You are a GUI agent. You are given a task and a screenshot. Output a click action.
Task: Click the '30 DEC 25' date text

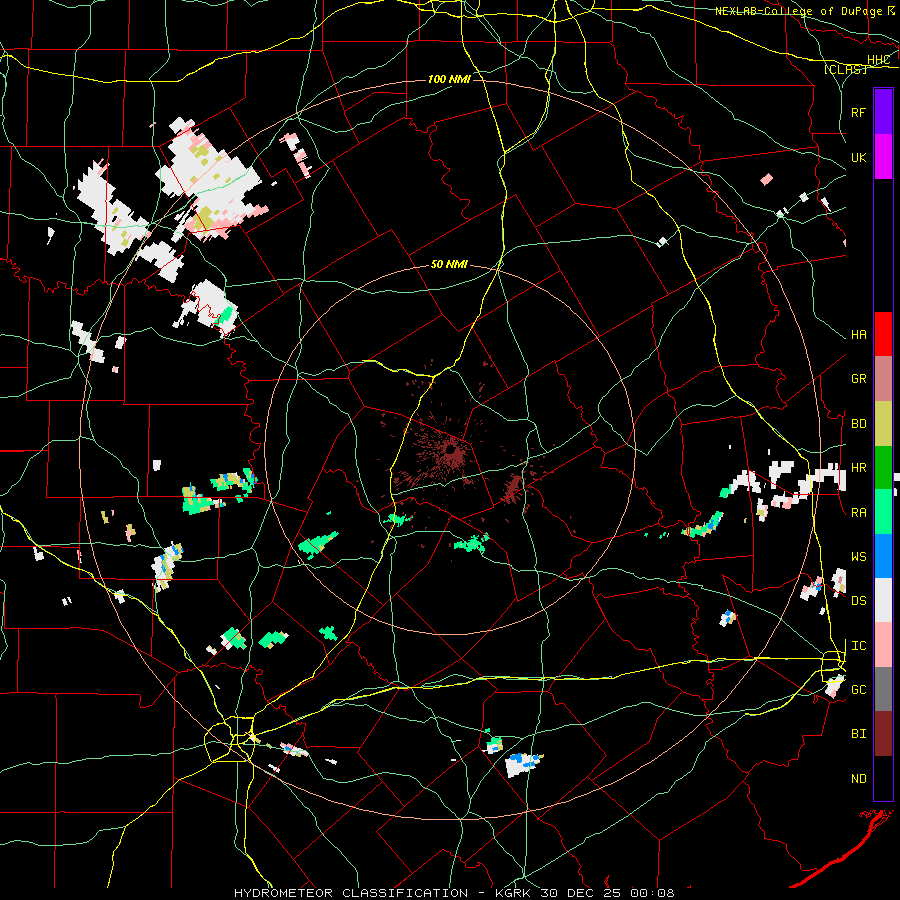(580, 893)
